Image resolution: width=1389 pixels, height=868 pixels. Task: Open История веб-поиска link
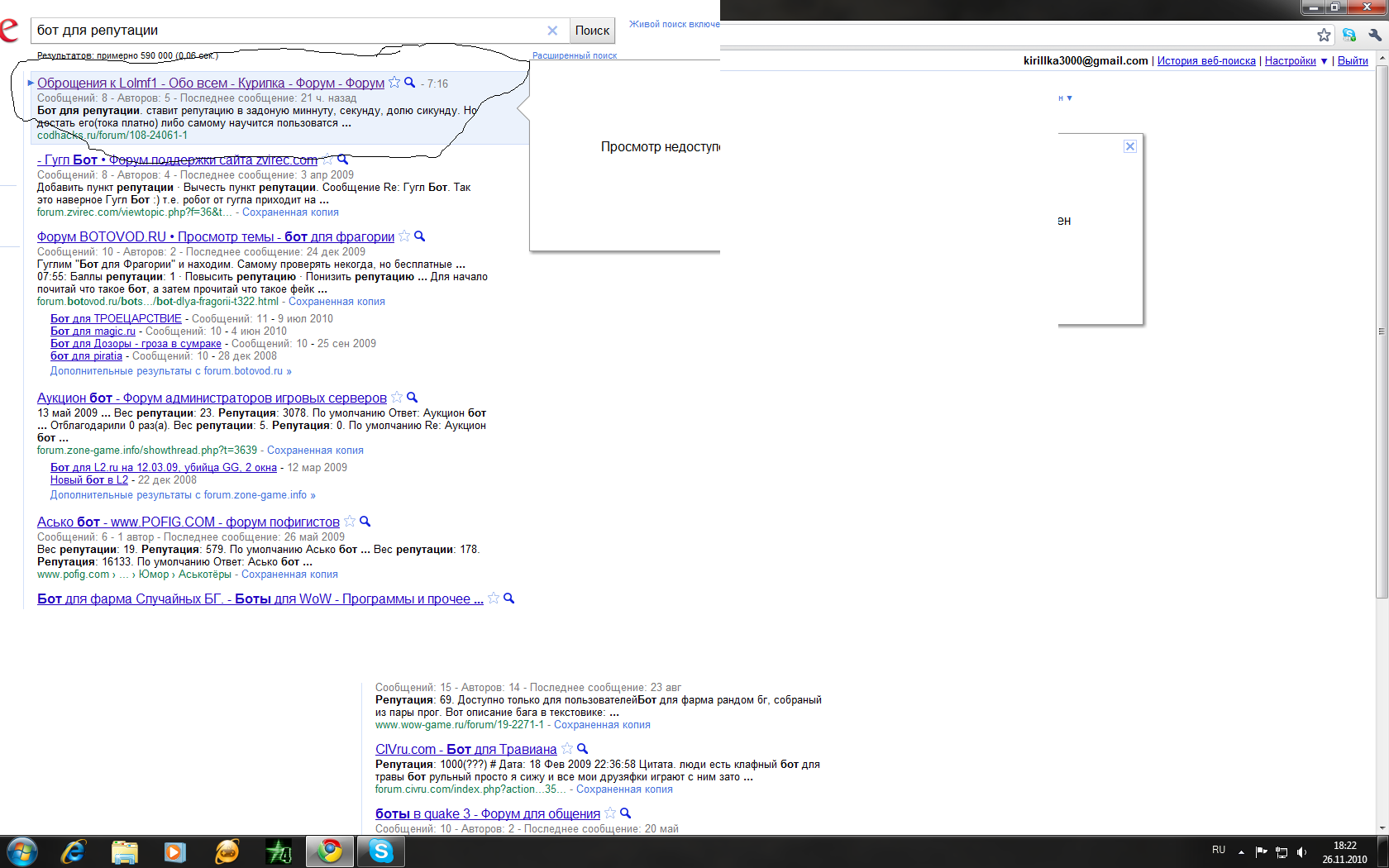coord(1206,60)
